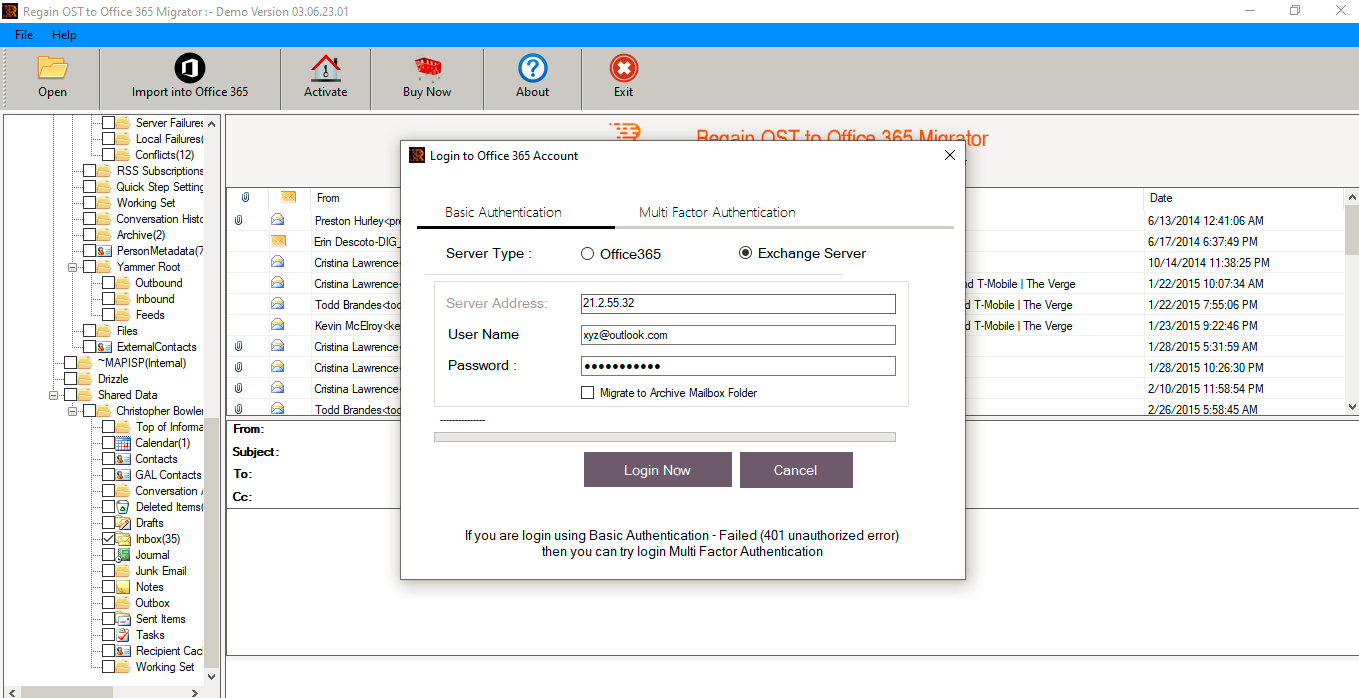Enable Migrate to Archive Mailbox Folder checkbox

point(588,393)
